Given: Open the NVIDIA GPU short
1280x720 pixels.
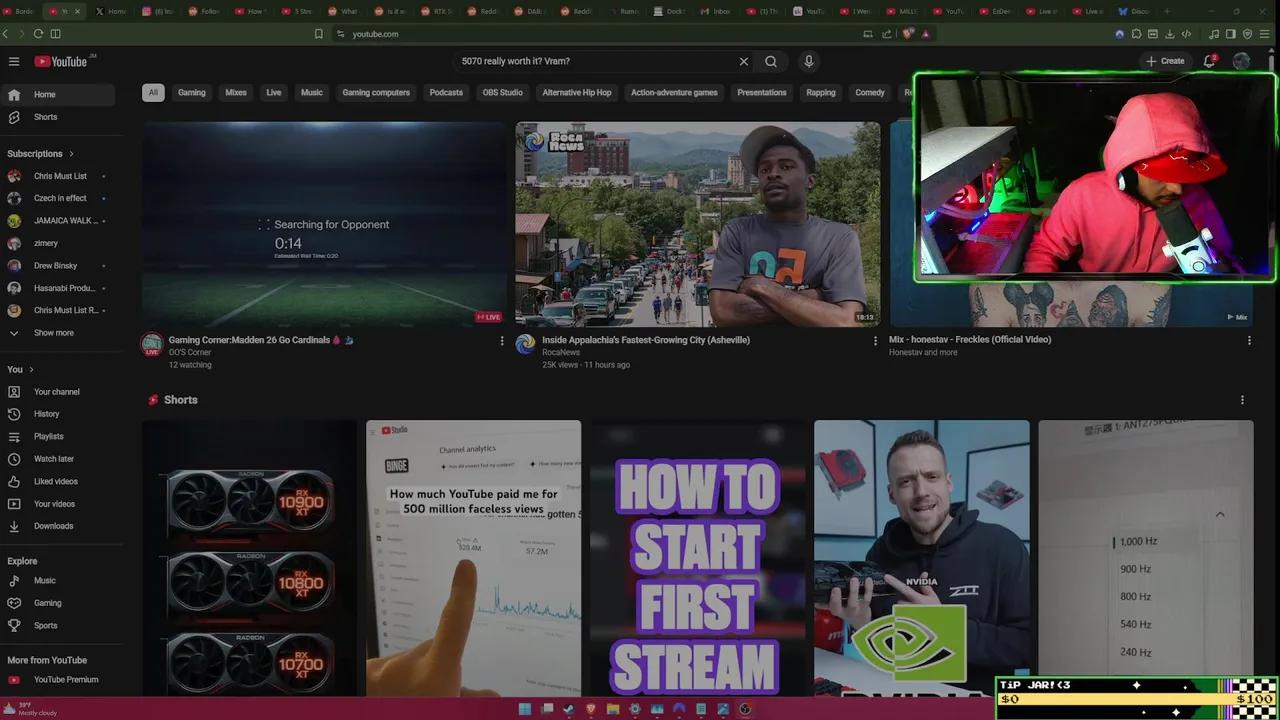Looking at the screenshot, I should (921, 558).
